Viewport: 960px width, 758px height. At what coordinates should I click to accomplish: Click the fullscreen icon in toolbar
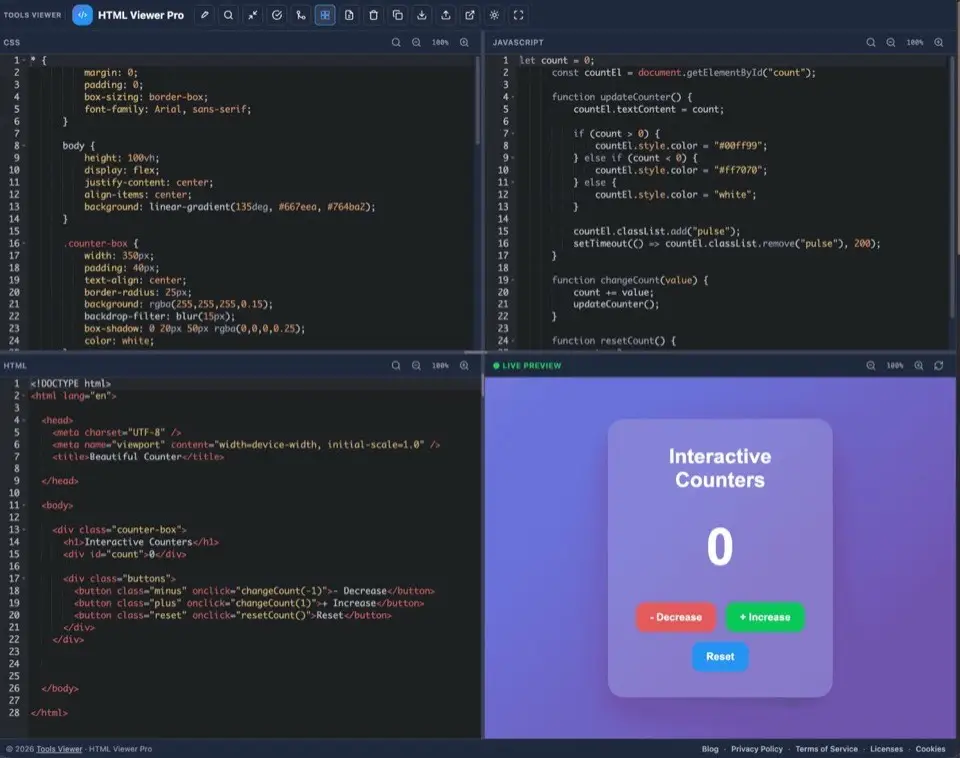coord(519,15)
